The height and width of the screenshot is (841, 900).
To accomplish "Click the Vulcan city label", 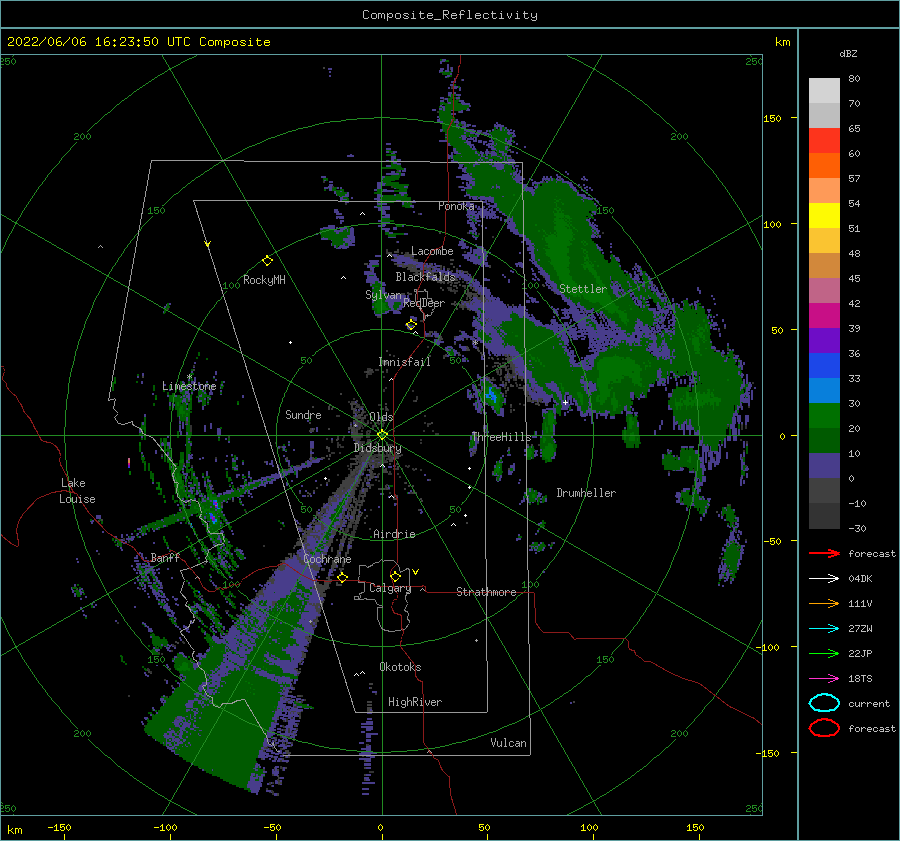I will (509, 743).
